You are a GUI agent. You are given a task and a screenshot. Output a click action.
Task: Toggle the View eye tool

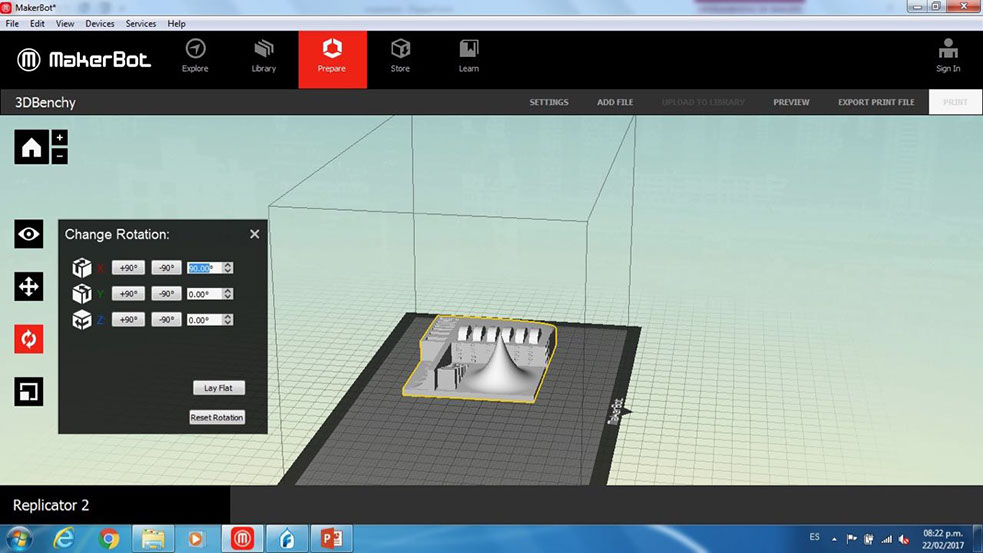click(29, 234)
